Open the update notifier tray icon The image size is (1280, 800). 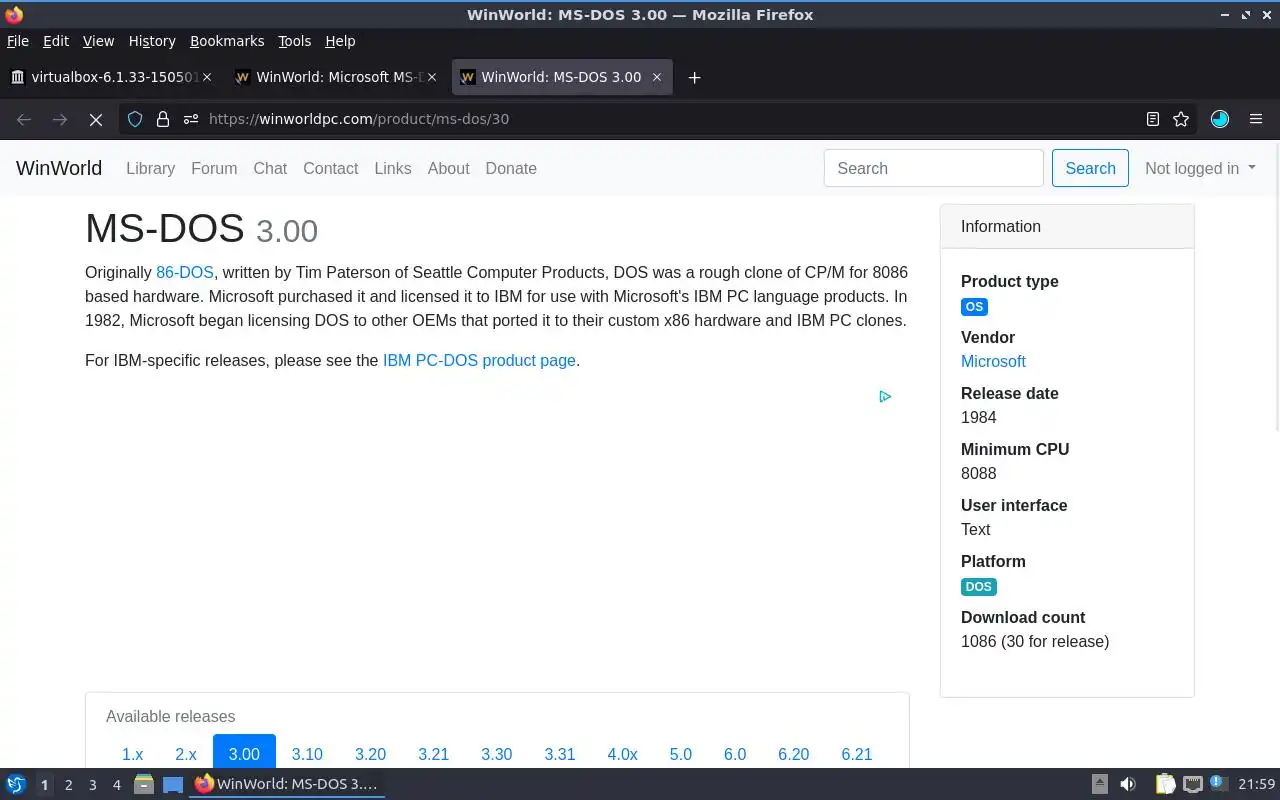1218,784
